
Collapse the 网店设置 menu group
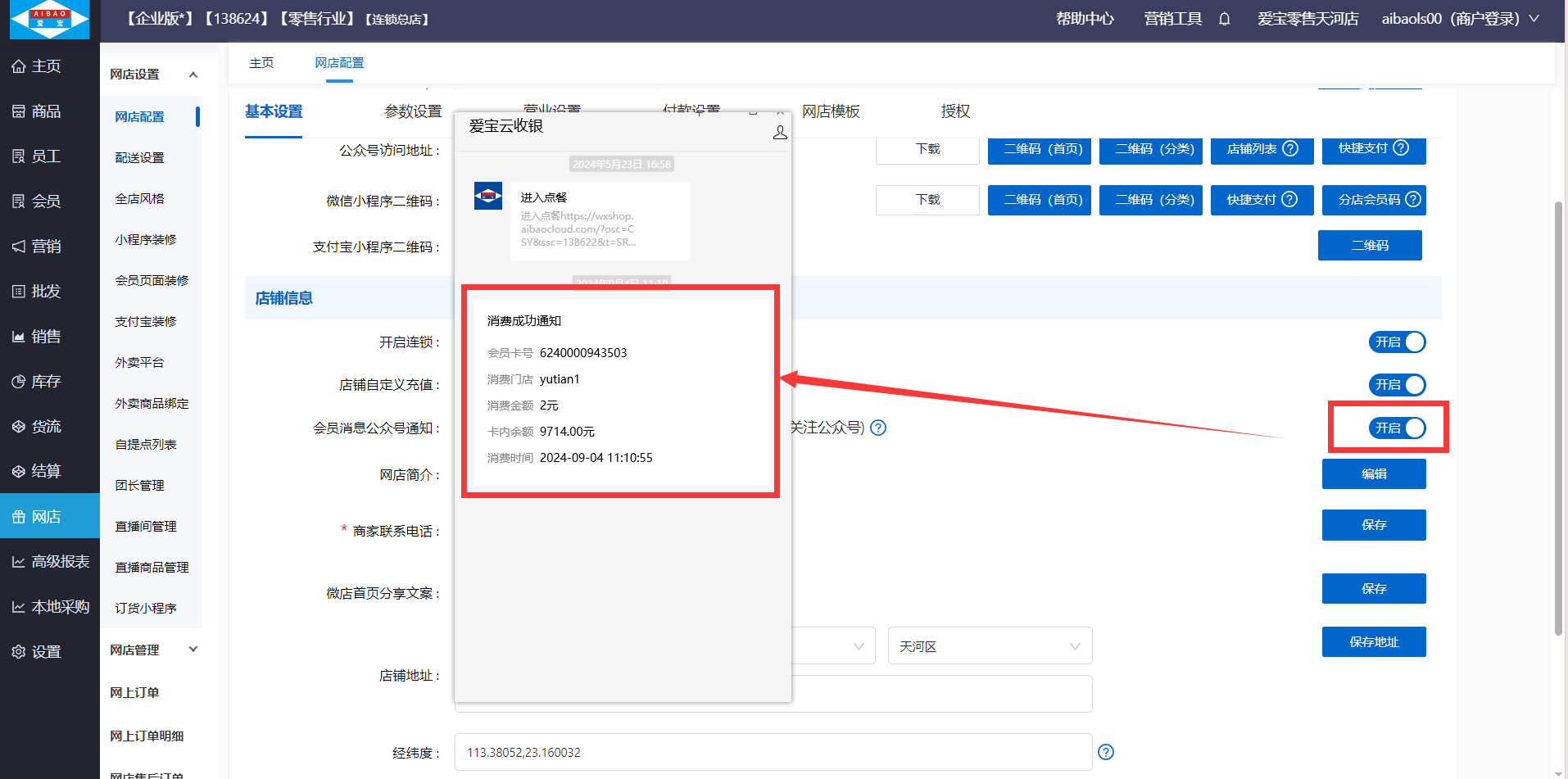(x=193, y=75)
